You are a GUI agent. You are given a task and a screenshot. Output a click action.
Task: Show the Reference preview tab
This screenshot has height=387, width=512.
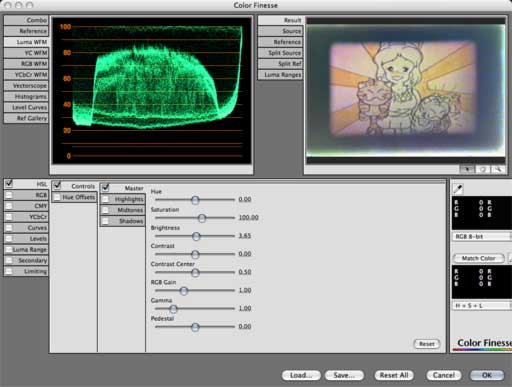tap(280, 42)
